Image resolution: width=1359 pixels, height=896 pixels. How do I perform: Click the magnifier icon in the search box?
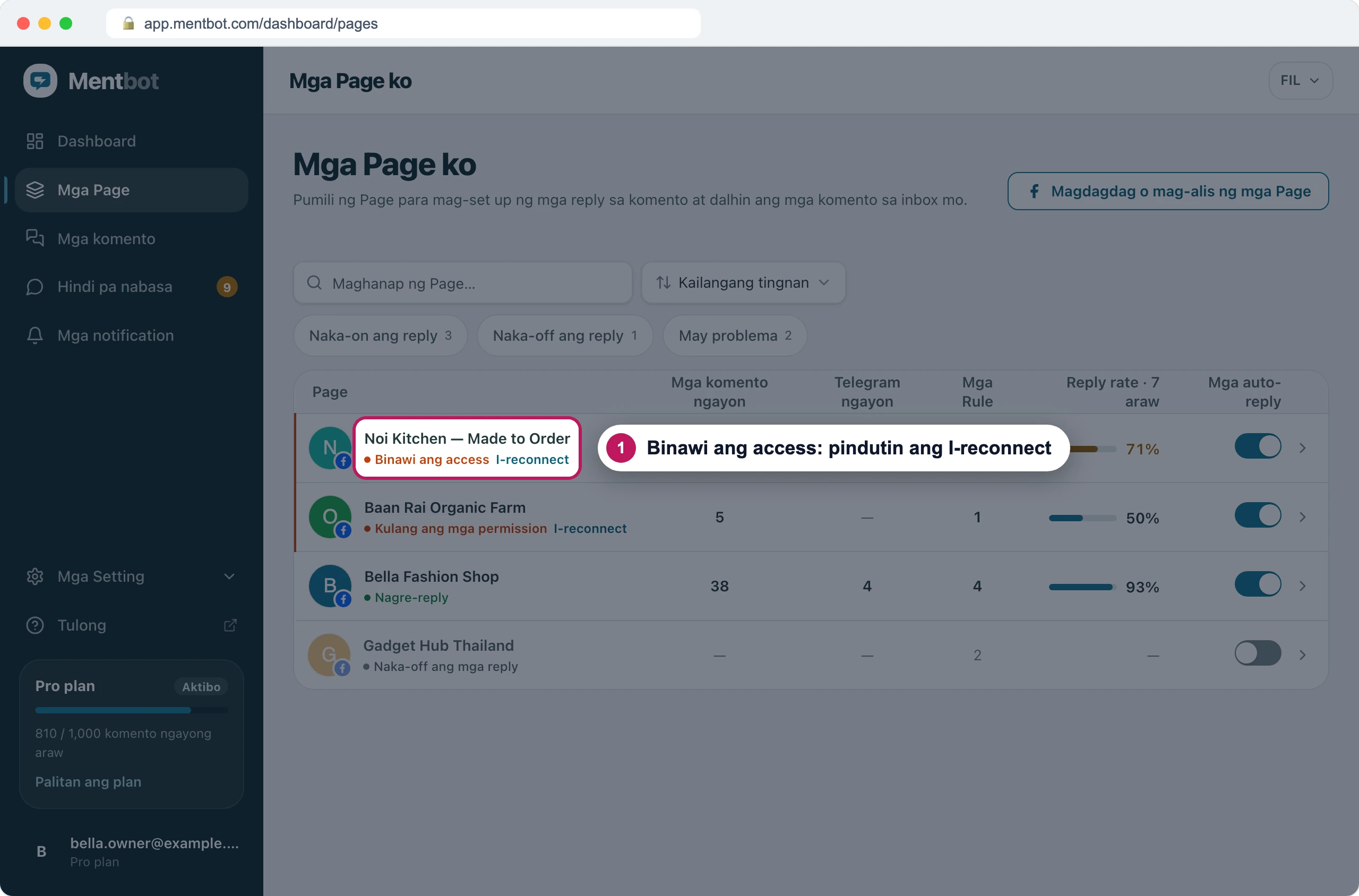tap(314, 282)
